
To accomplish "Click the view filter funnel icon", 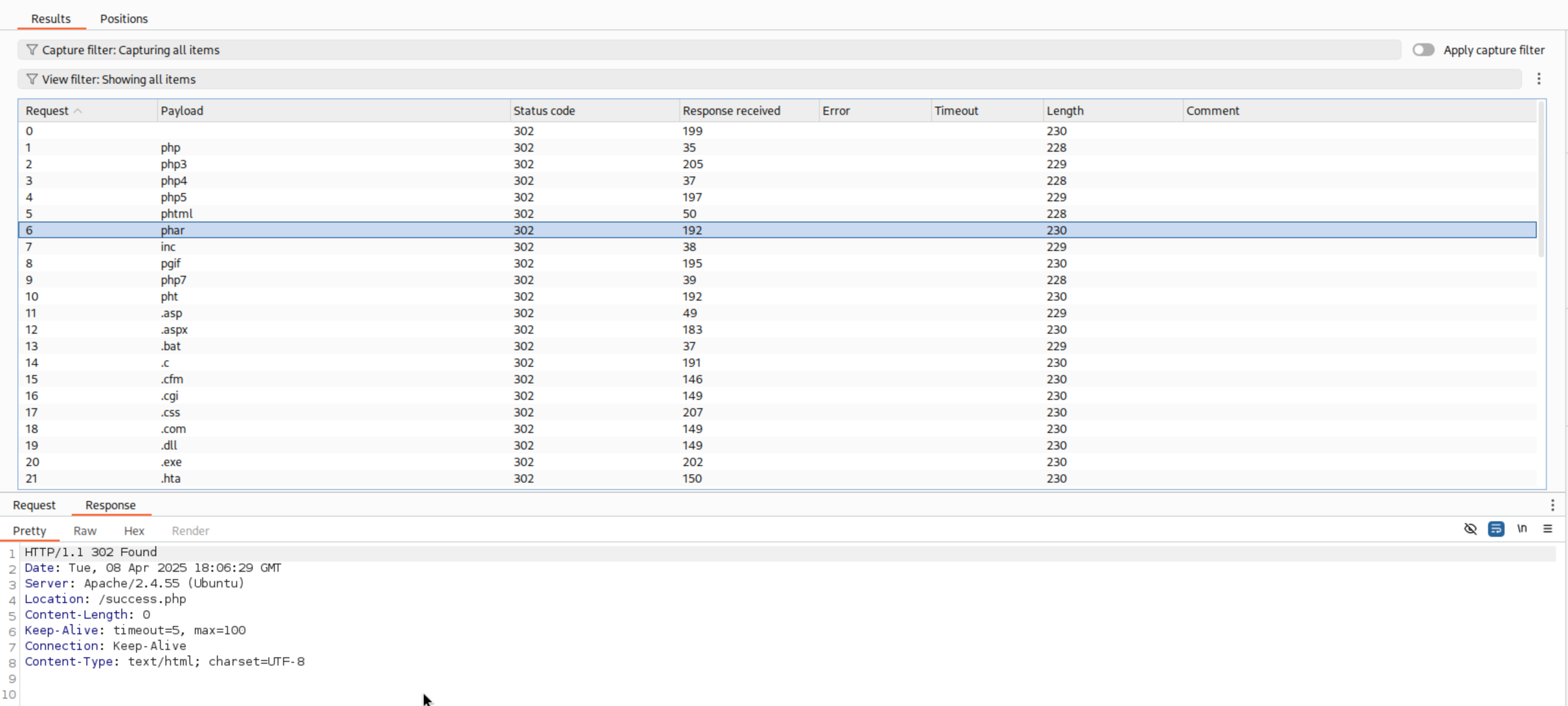I will (32, 79).
